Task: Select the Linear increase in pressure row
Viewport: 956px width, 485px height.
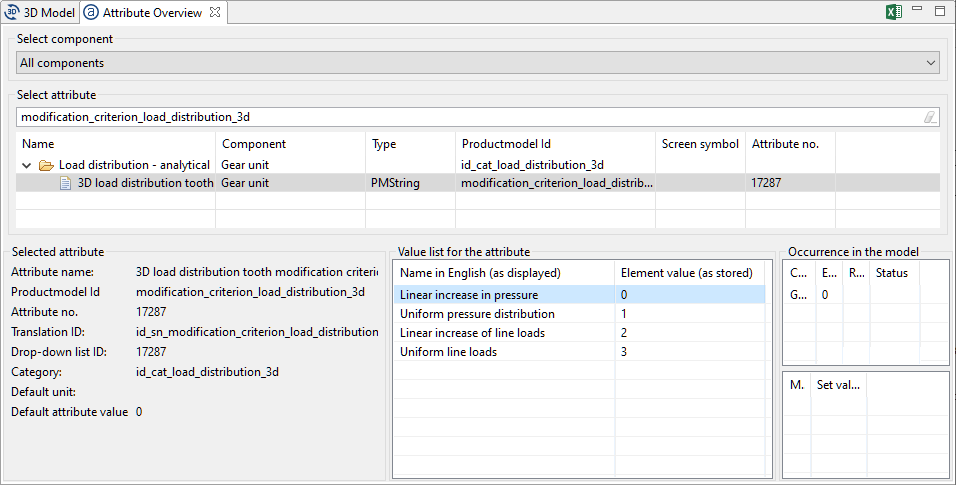Action: coord(468,295)
